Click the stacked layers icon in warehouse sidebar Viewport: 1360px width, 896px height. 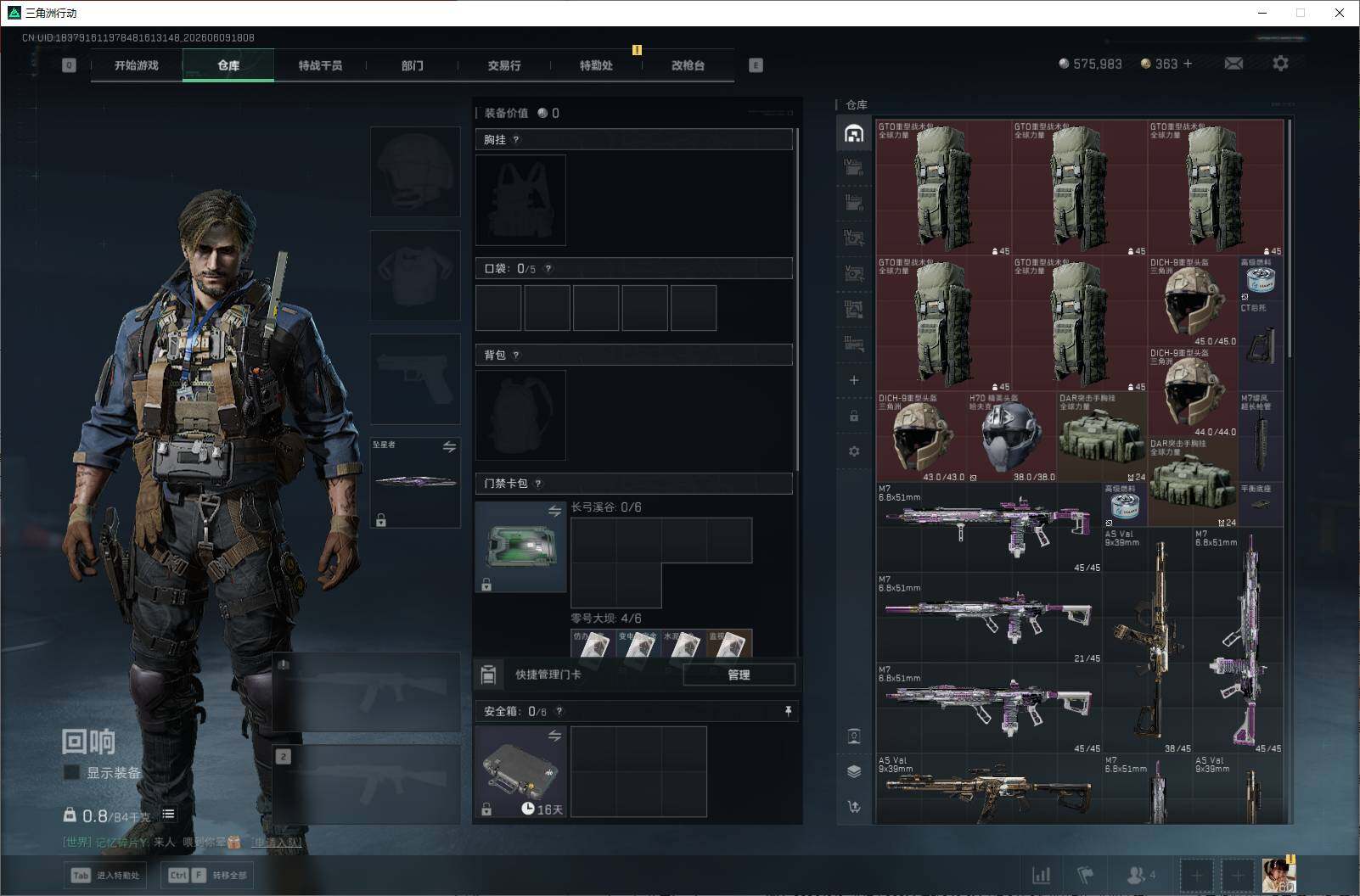(x=854, y=771)
